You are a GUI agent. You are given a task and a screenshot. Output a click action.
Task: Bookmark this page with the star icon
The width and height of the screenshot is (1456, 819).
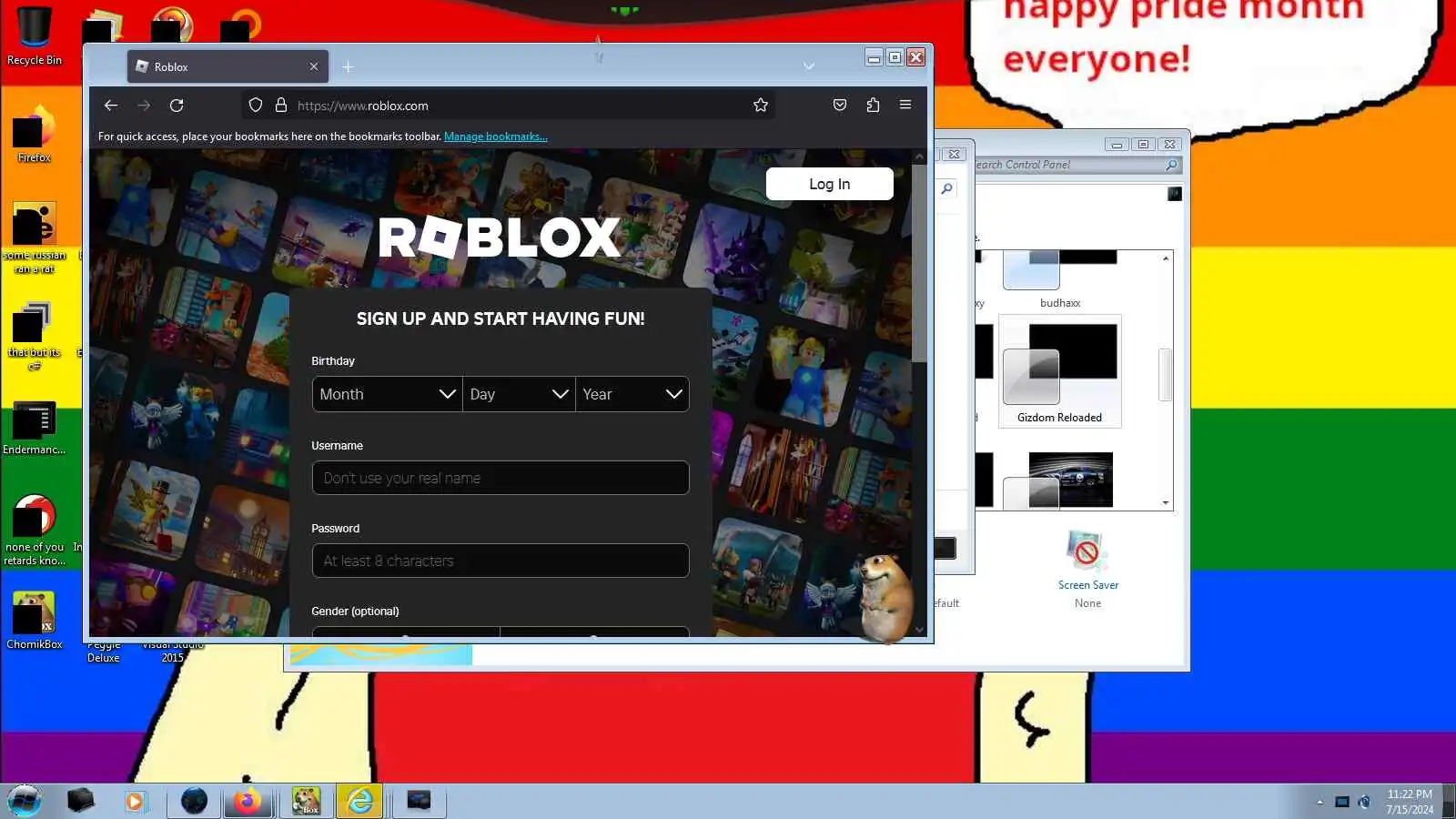coord(761,106)
